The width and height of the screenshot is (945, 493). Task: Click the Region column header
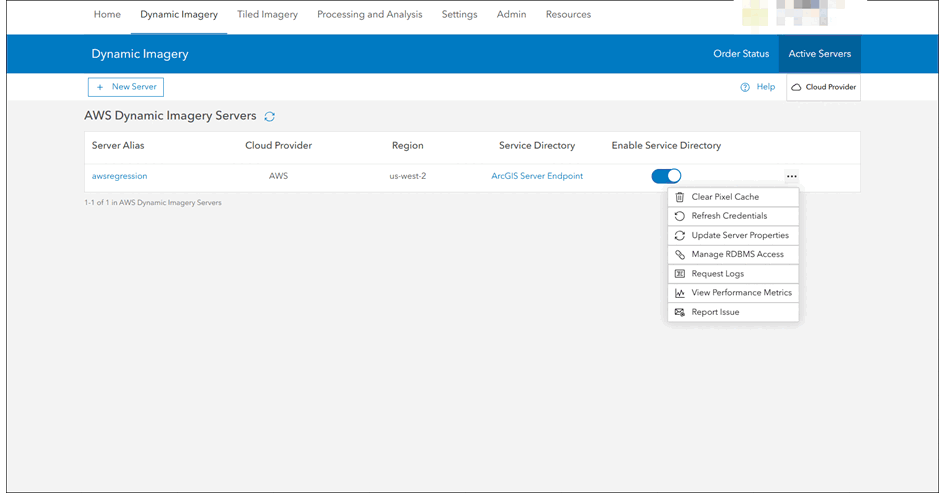pos(407,145)
